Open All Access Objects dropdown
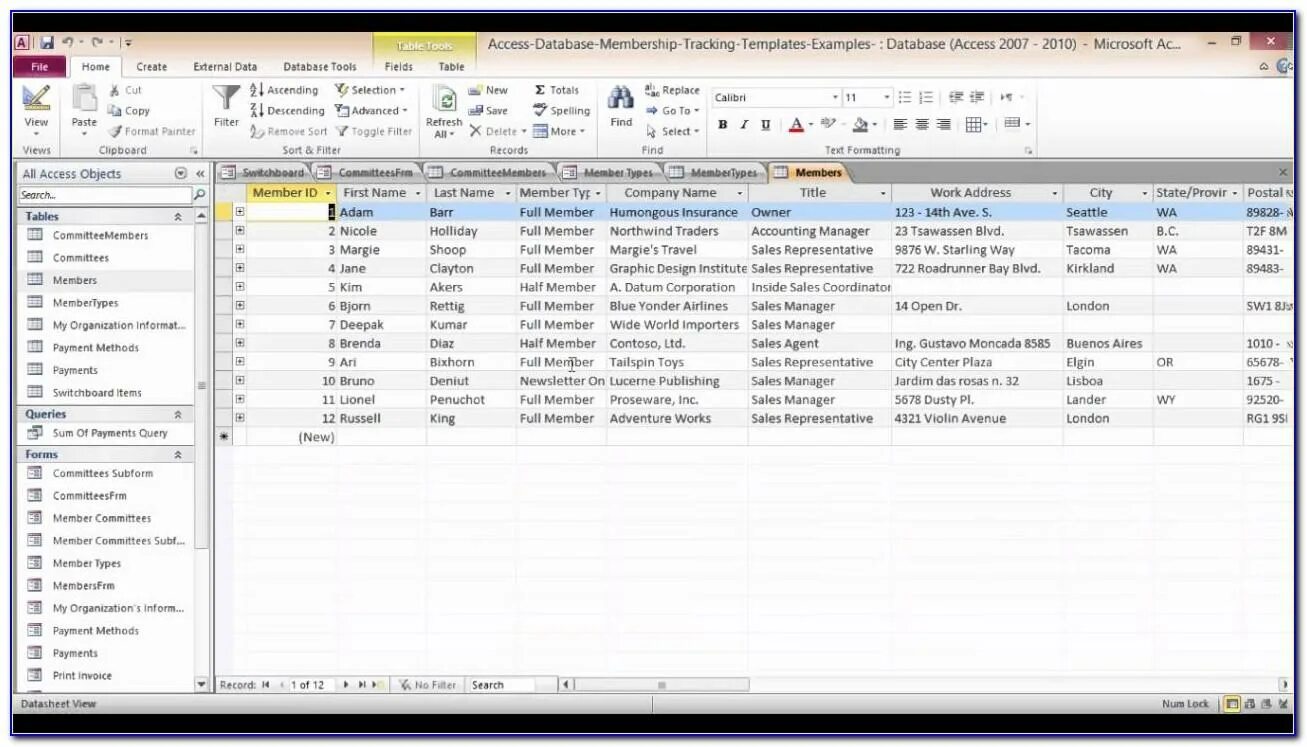Screen dimensions: 1307x747 pos(181,173)
